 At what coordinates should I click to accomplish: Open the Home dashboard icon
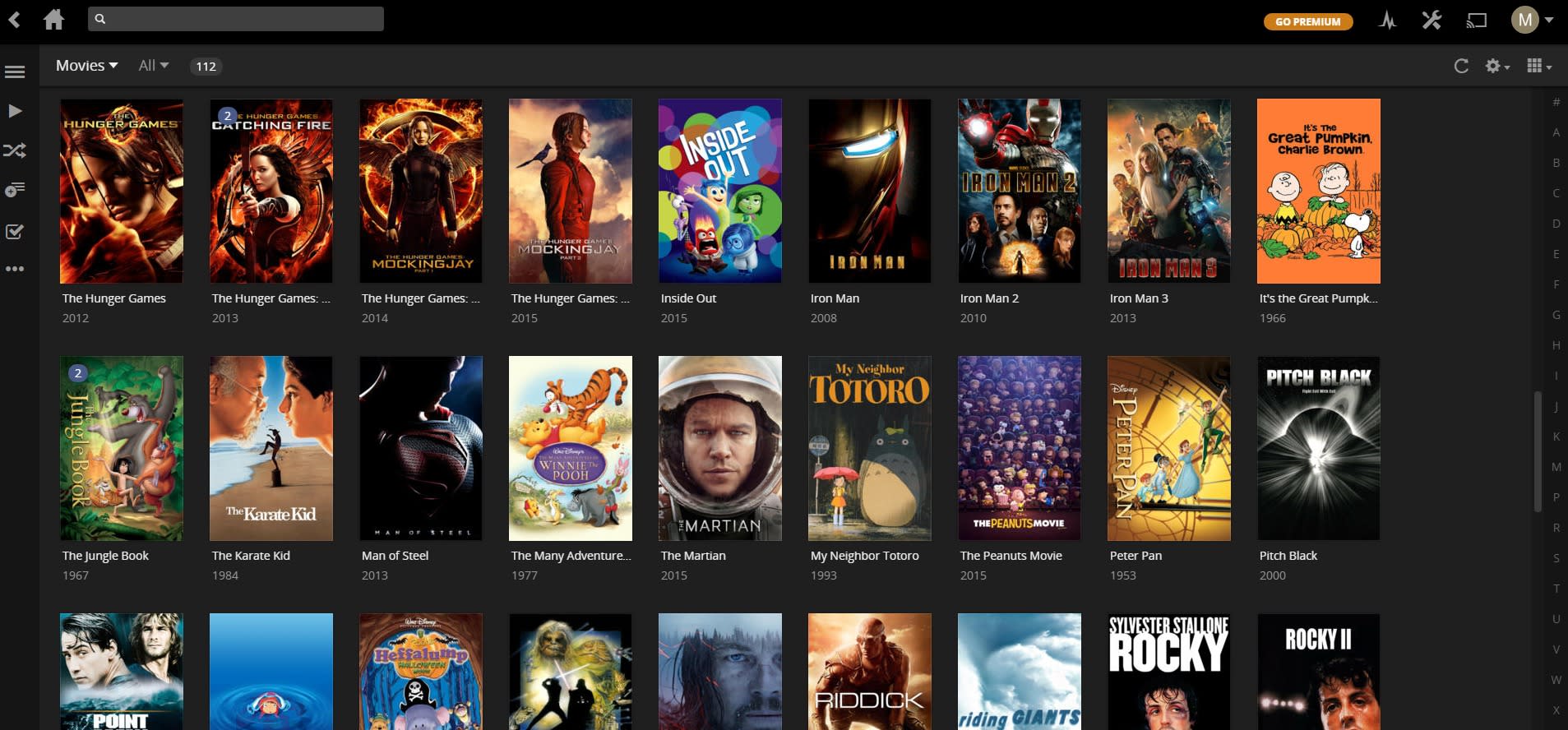pos(54,19)
